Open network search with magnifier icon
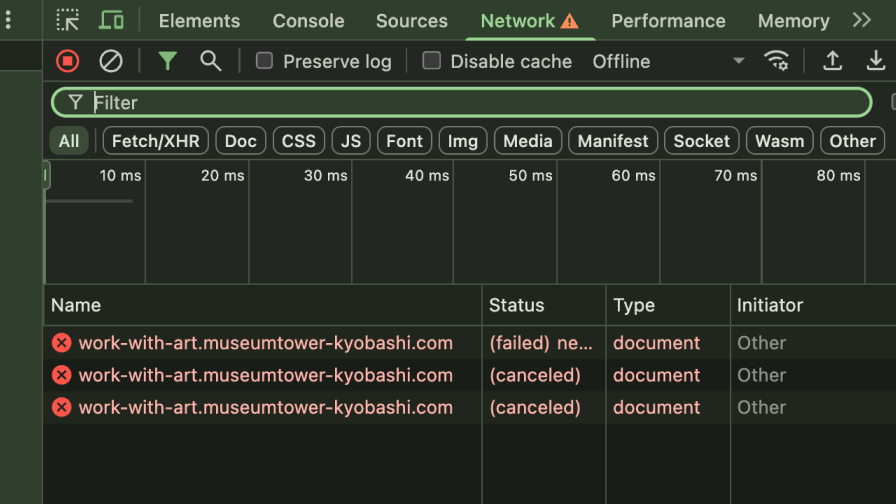This screenshot has width=896, height=504. click(210, 61)
